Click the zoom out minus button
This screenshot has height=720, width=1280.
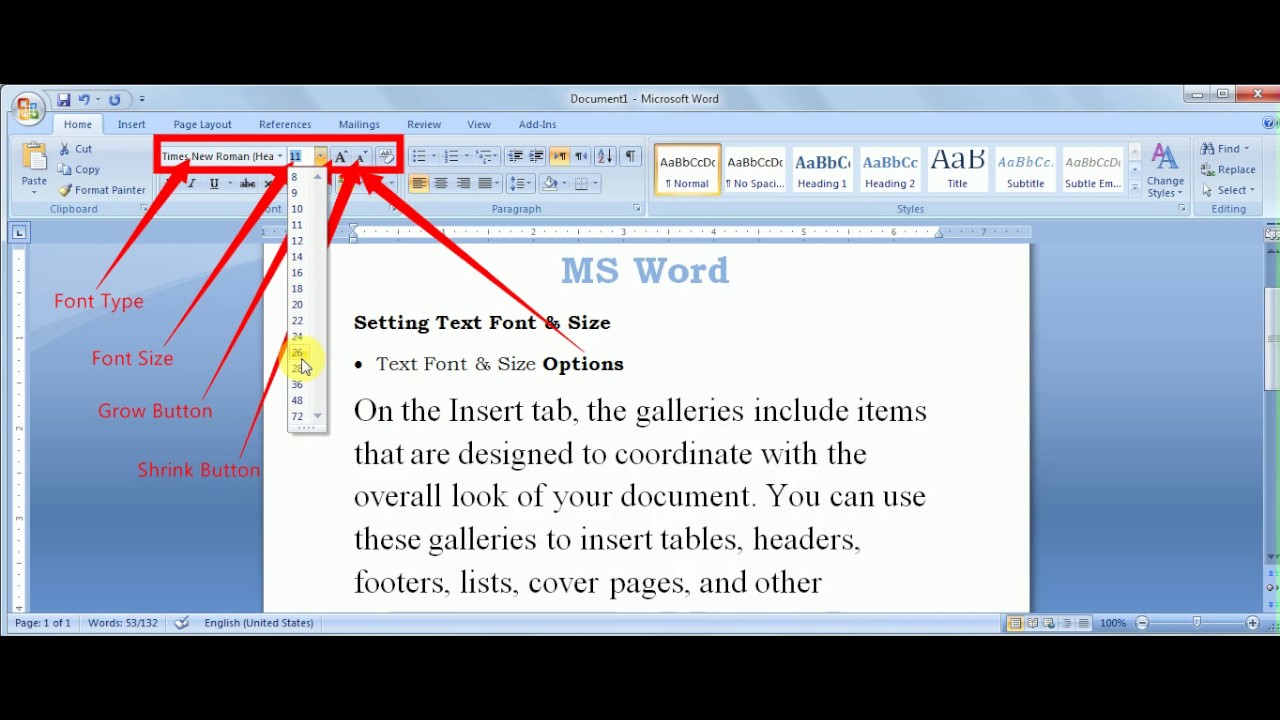(x=1142, y=623)
